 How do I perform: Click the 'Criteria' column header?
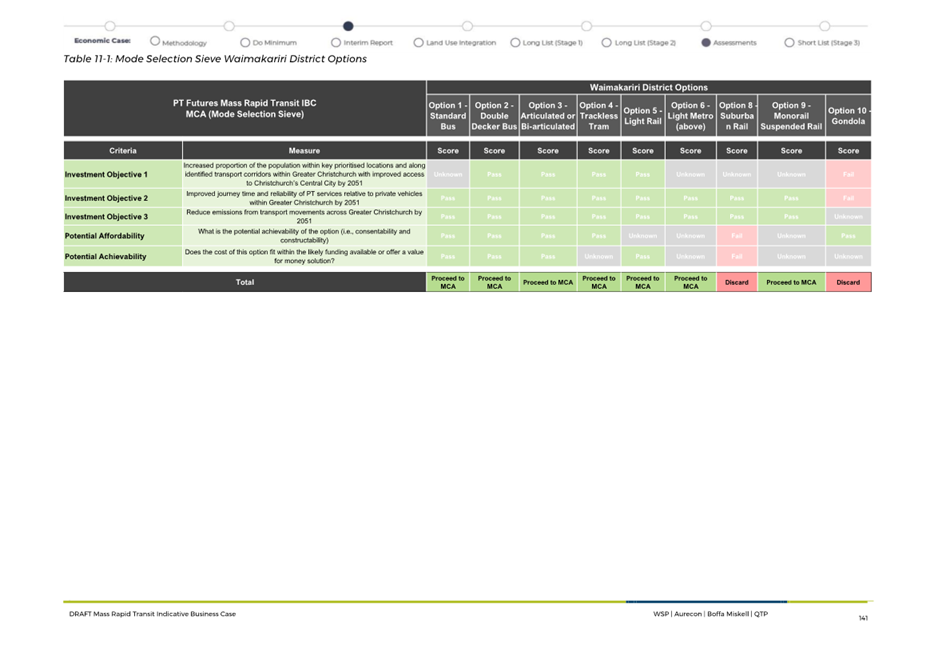[123, 151]
